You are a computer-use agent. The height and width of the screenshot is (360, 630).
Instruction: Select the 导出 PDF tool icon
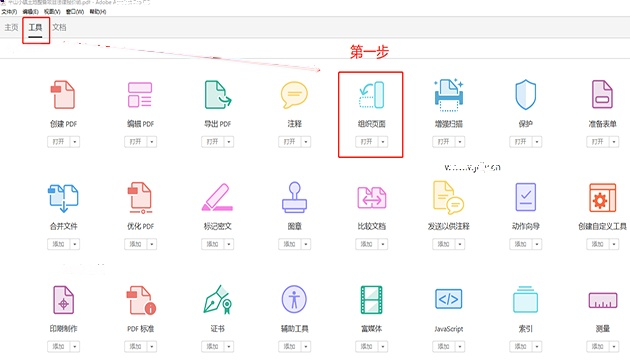tap(217, 95)
